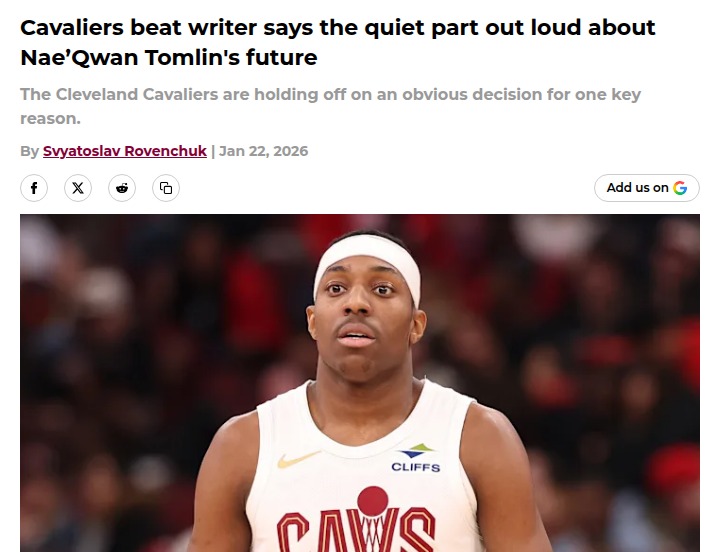Click the word By before author
The image size is (720, 552).
pyautogui.click(x=29, y=151)
